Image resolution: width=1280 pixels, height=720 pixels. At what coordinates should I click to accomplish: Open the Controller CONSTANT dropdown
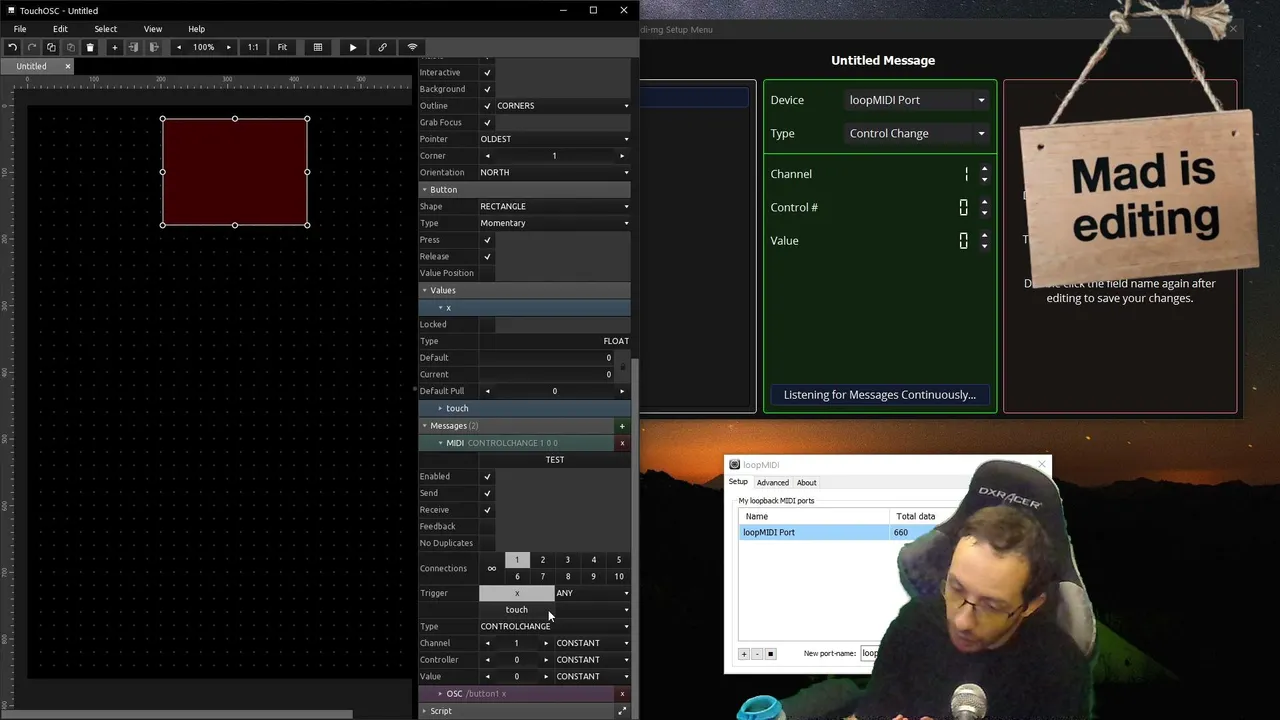tap(593, 660)
